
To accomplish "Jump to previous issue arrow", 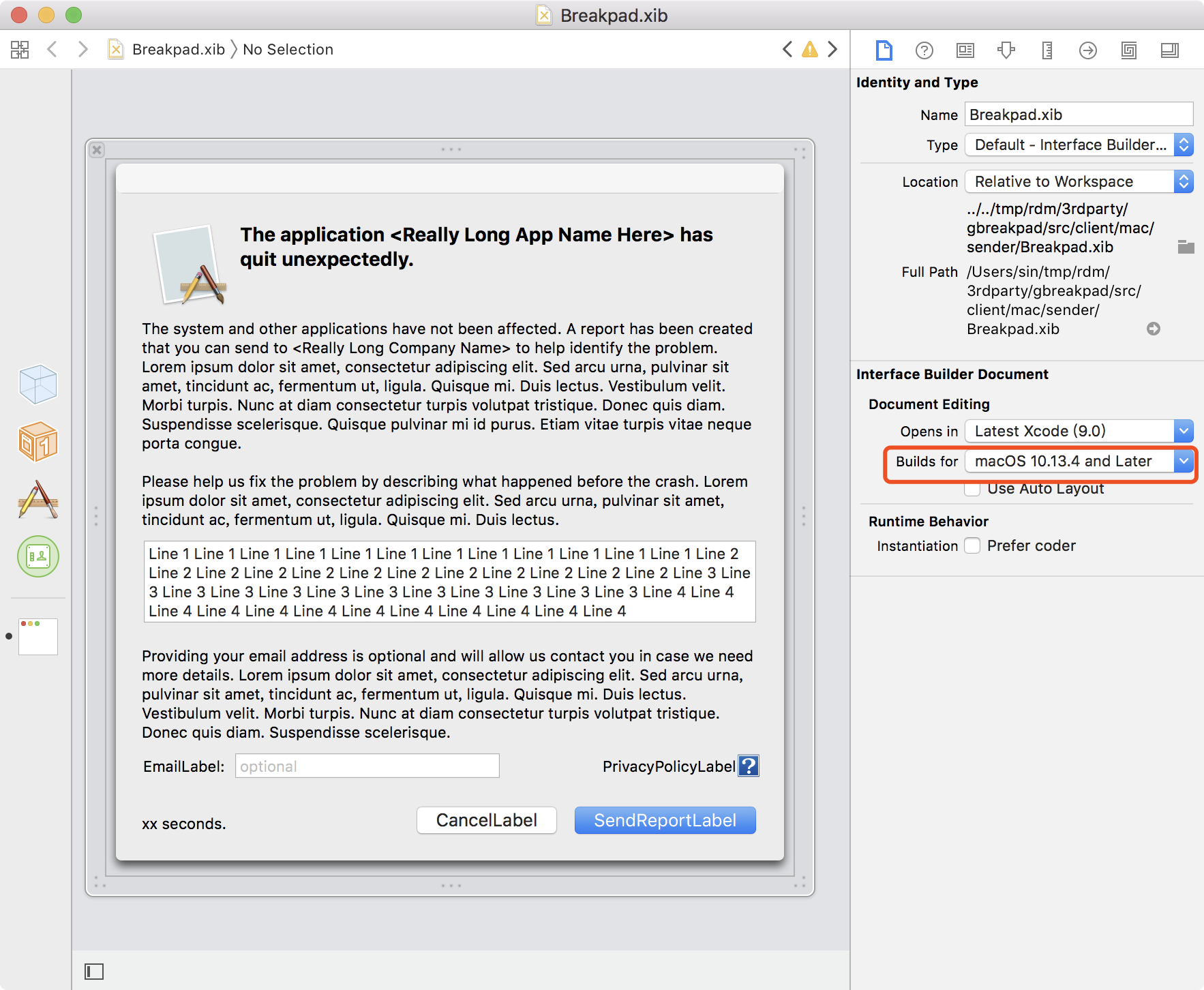I will (x=787, y=49).
